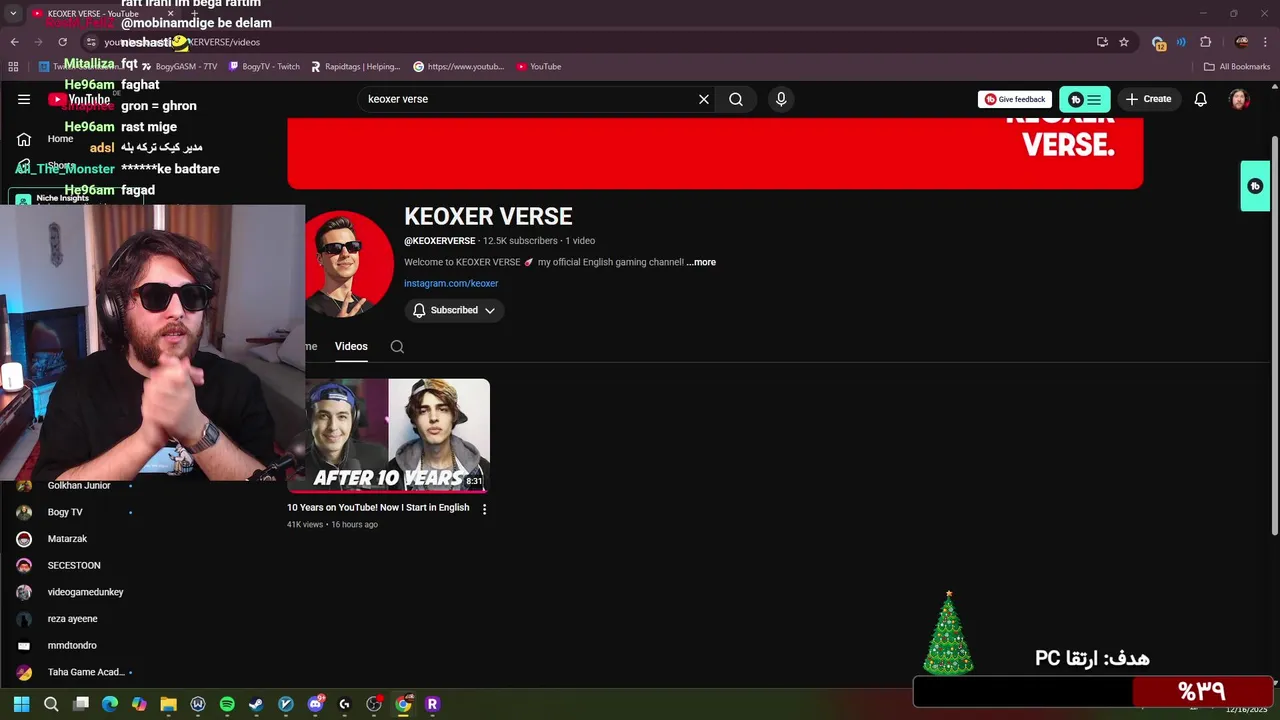
Task: Open YouTube account avatar menu
Action: coord(1239,99)
